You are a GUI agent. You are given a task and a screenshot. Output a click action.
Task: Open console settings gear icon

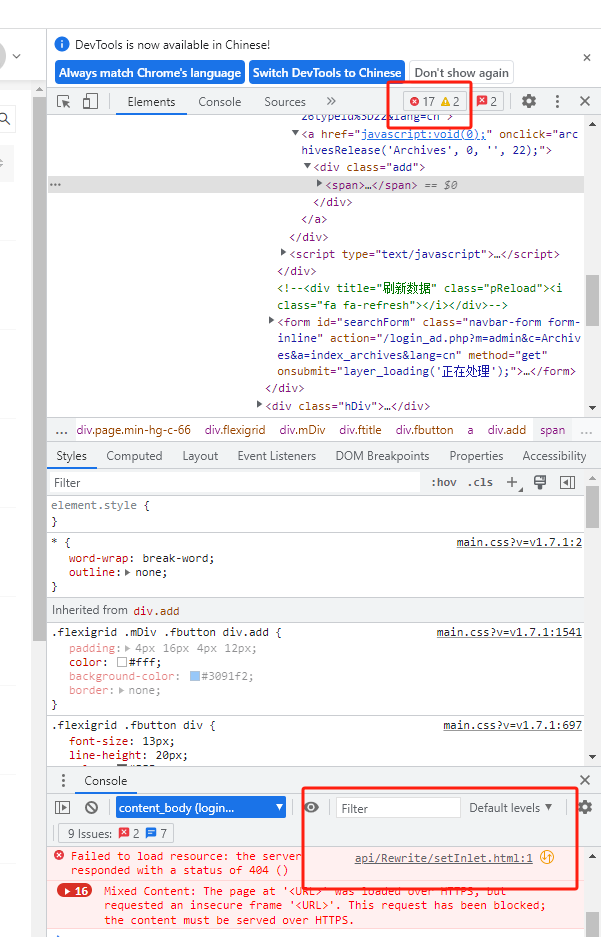tap(585, 807)
